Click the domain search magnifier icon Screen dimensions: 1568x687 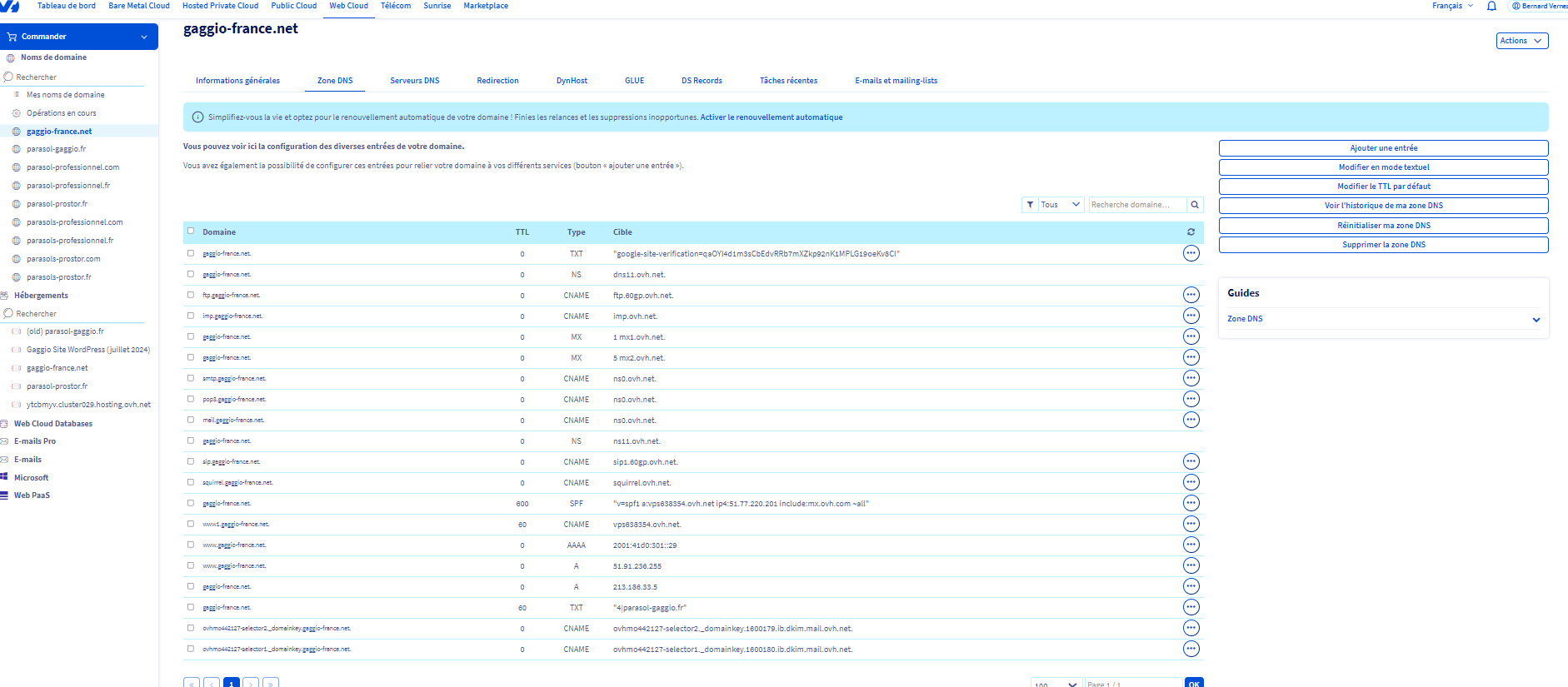tap(1195, 205)
